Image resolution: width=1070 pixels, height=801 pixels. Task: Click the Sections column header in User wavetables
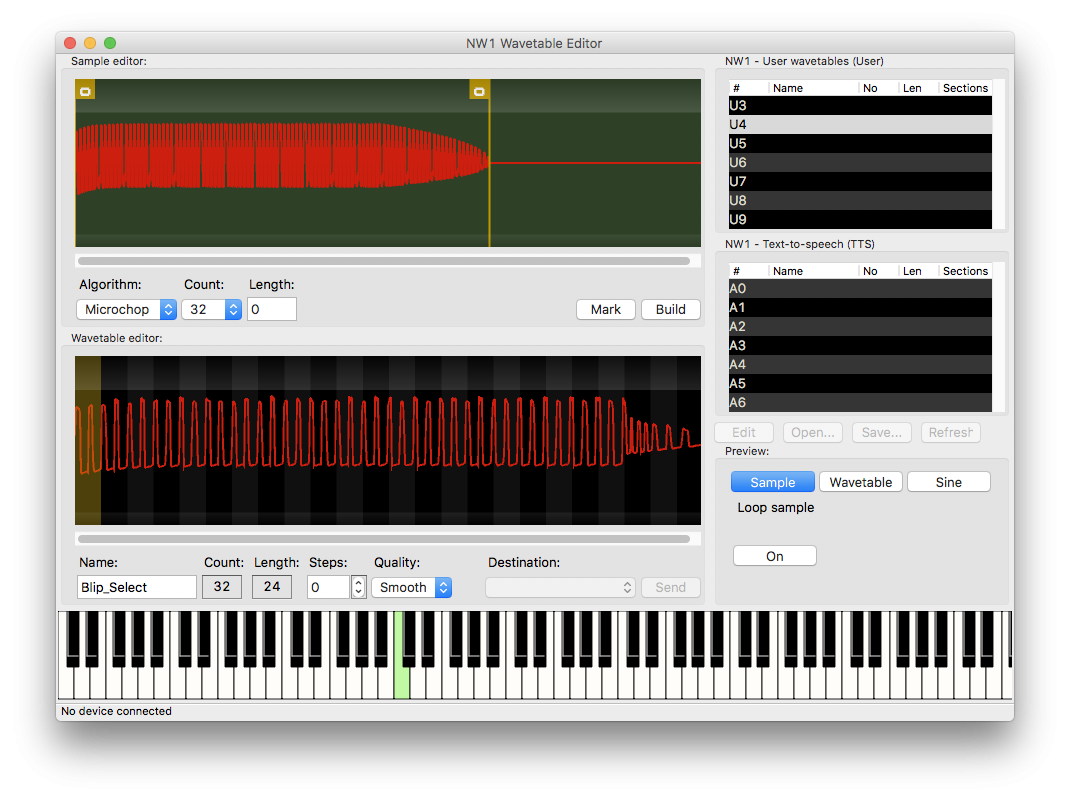(965, 88)
